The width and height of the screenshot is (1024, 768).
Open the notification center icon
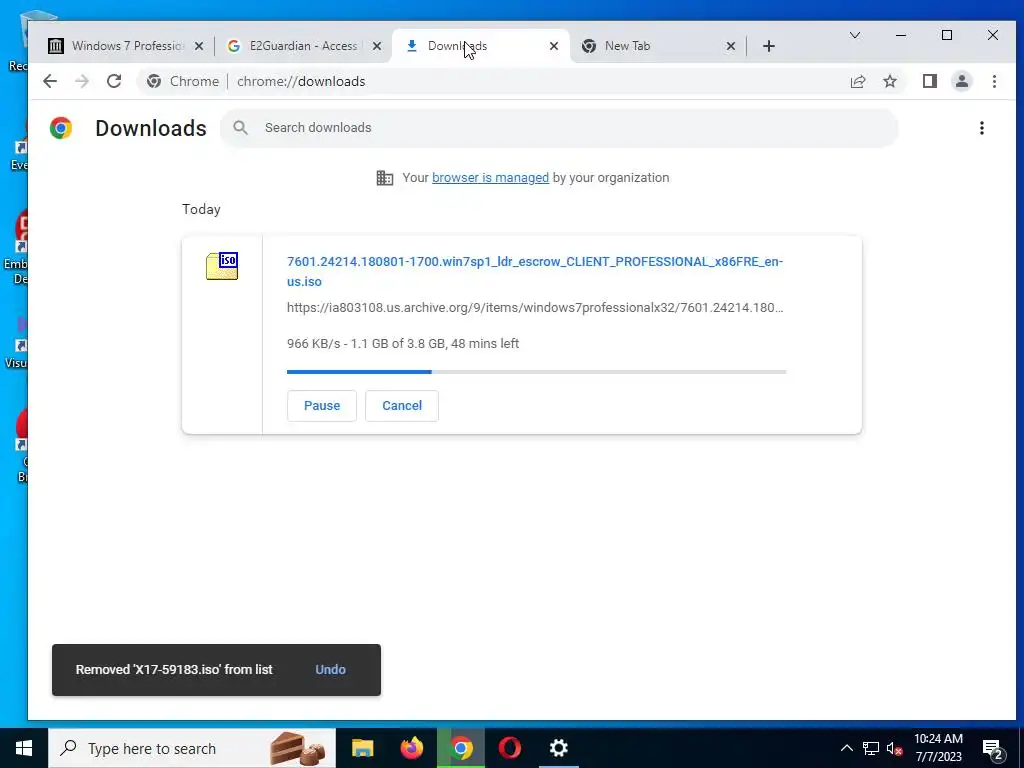click(x=993, y=748)
